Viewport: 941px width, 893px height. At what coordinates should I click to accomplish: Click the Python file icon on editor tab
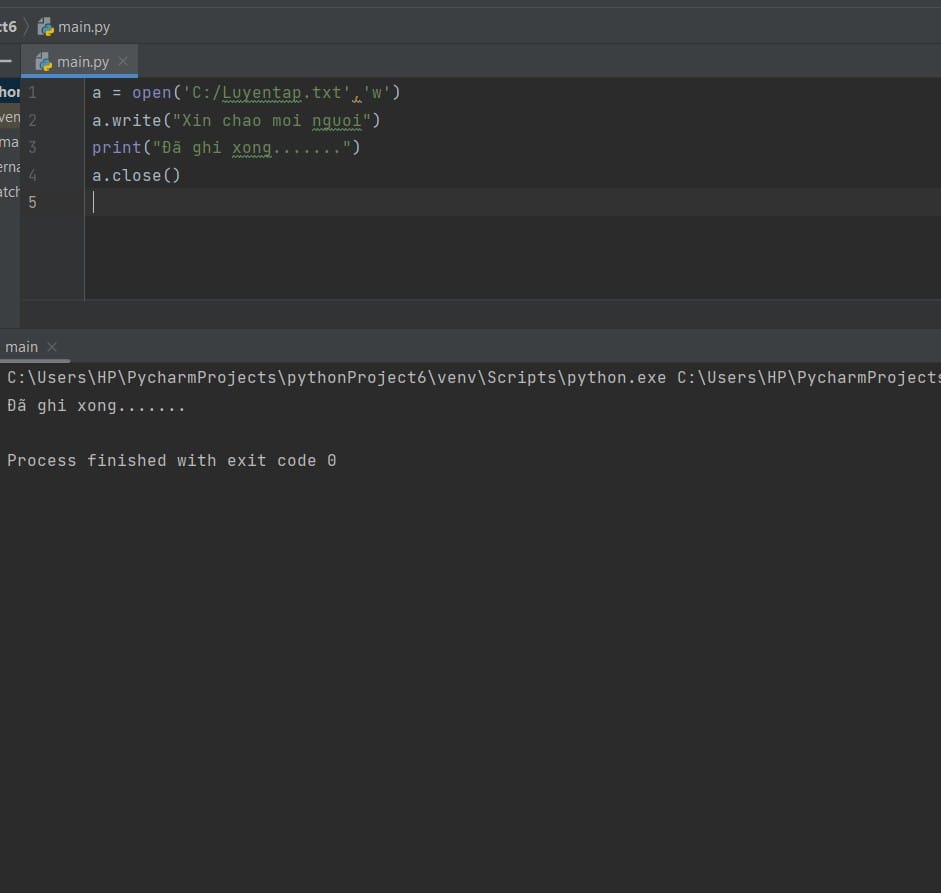[x=44, y=61]
